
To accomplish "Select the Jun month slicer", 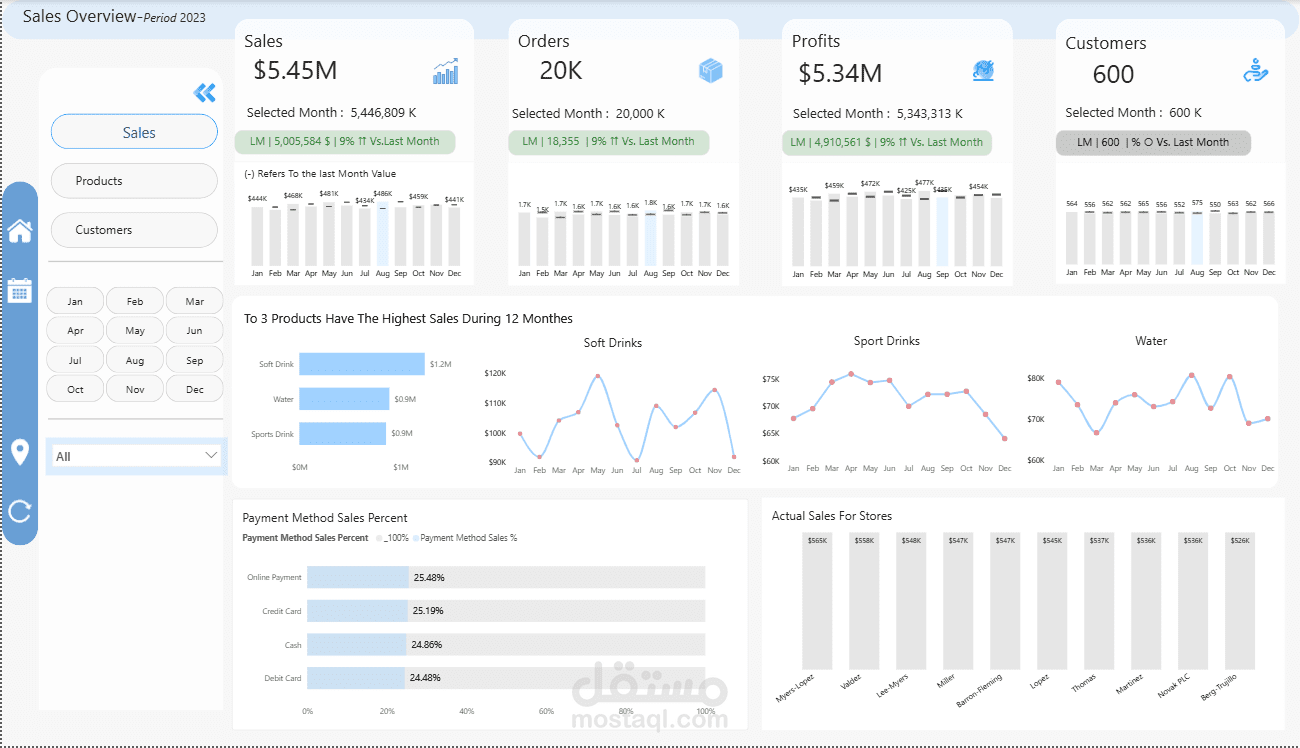I will point(194,330).
